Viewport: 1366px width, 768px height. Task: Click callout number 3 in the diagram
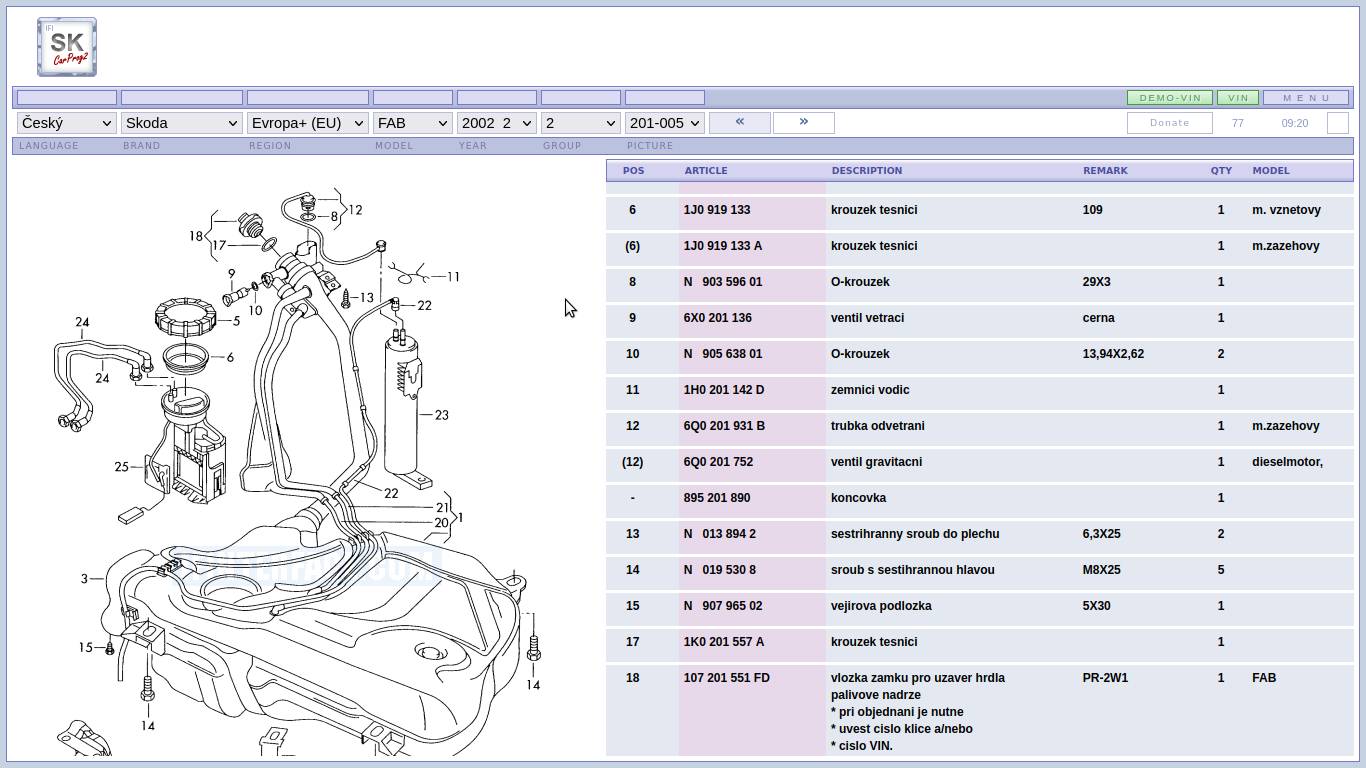pos(85,579)
